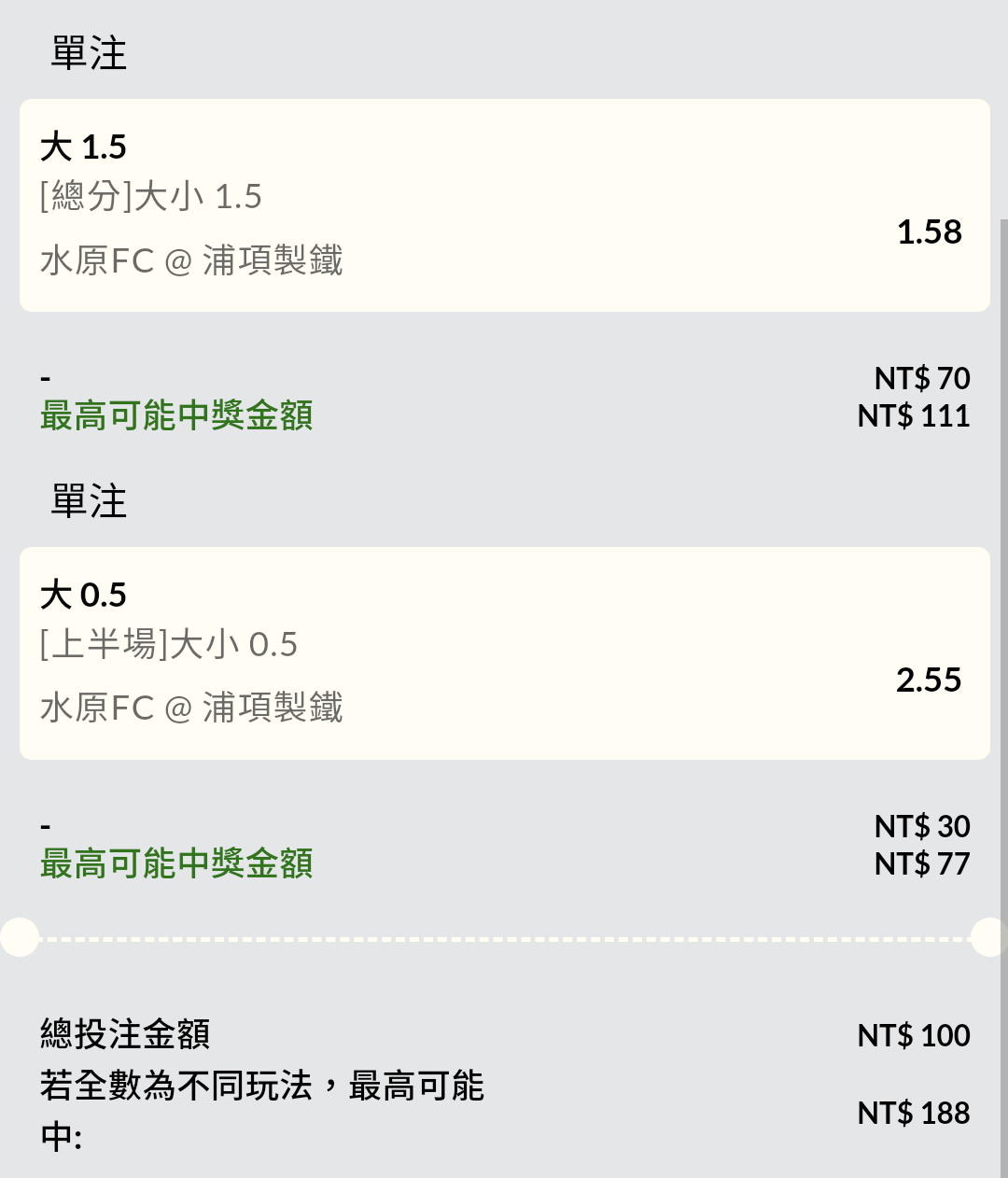Click the NT$ 111 potential winnings
Viewport: 1008px width, 1178px height.
(x=913, y=415)
